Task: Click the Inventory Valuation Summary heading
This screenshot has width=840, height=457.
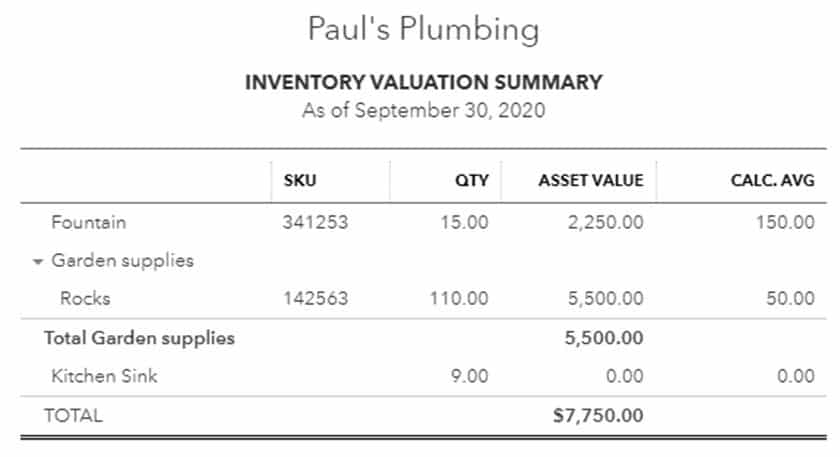Action: click(424, 82)
